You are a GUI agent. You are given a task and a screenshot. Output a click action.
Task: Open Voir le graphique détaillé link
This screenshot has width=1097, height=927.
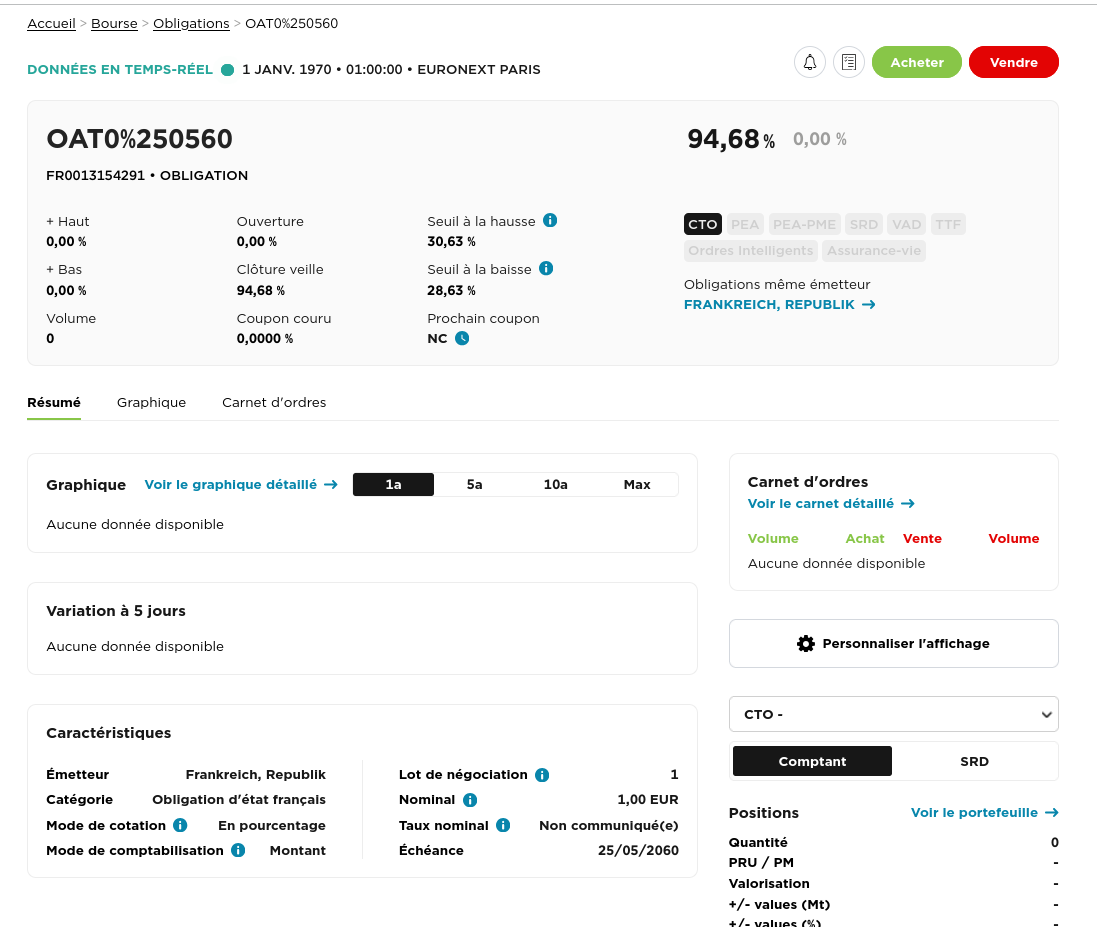click(240, 485)
